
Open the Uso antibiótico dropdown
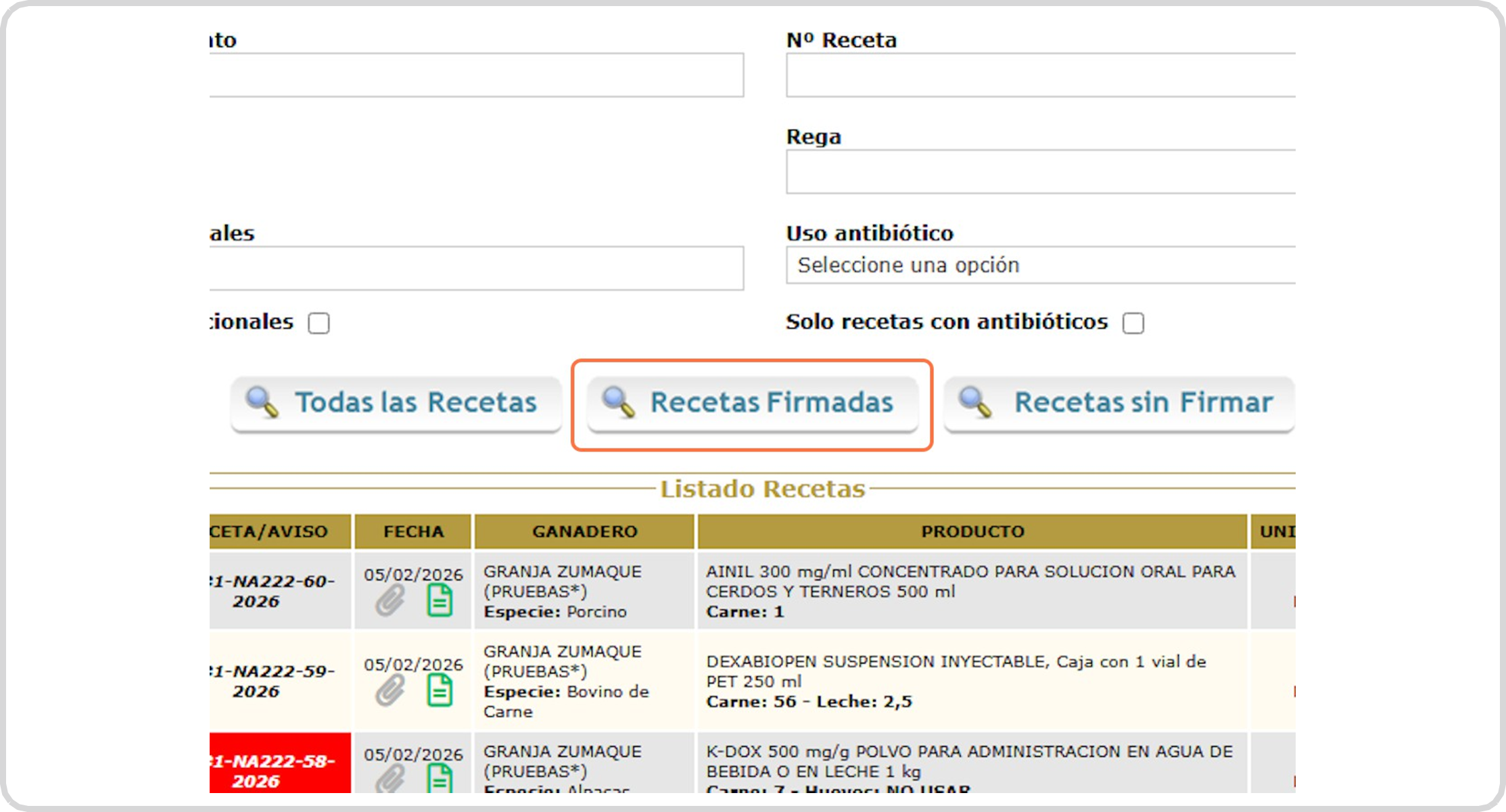pos(1040,265)
